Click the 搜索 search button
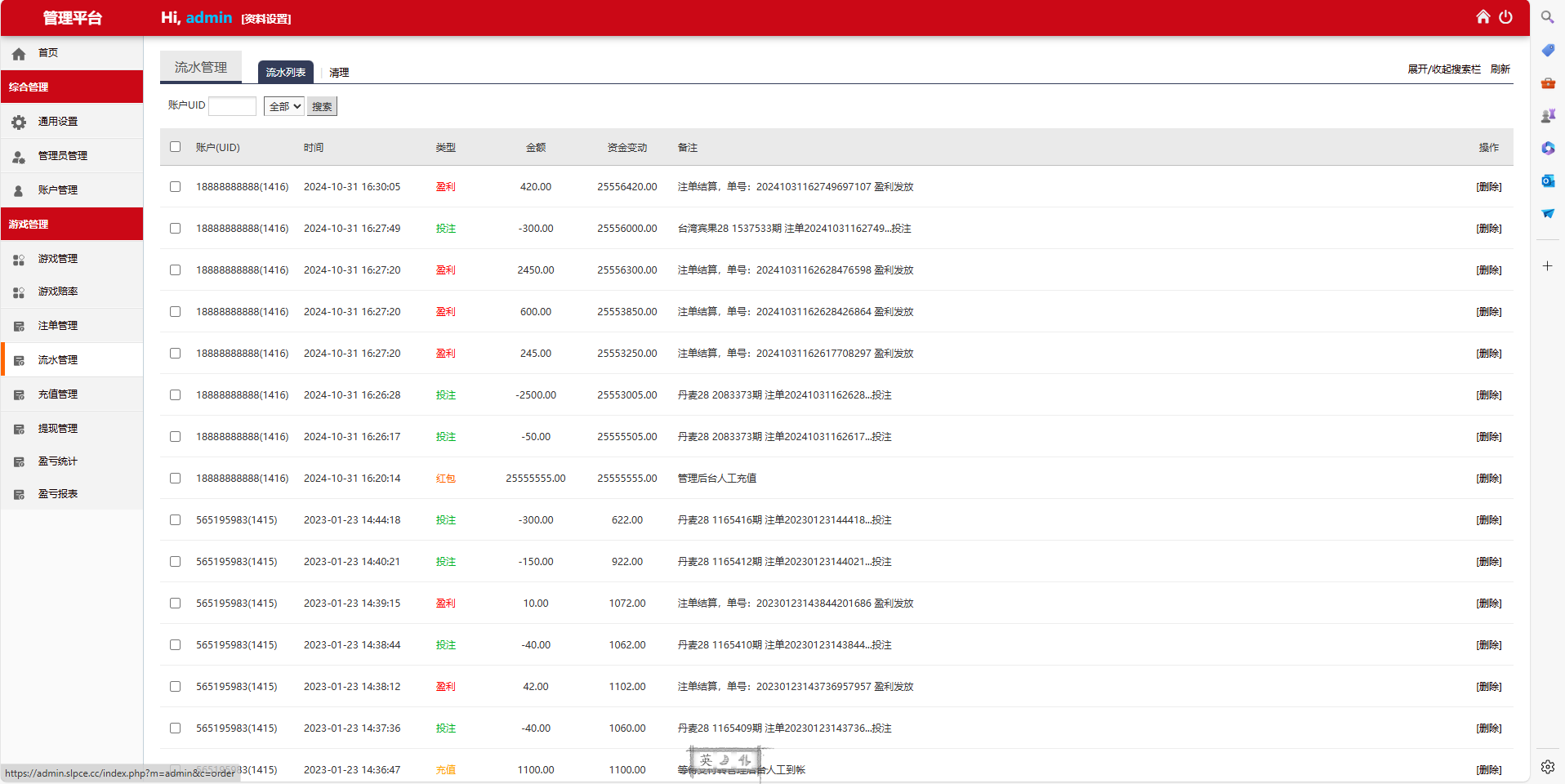 (322, 106)
